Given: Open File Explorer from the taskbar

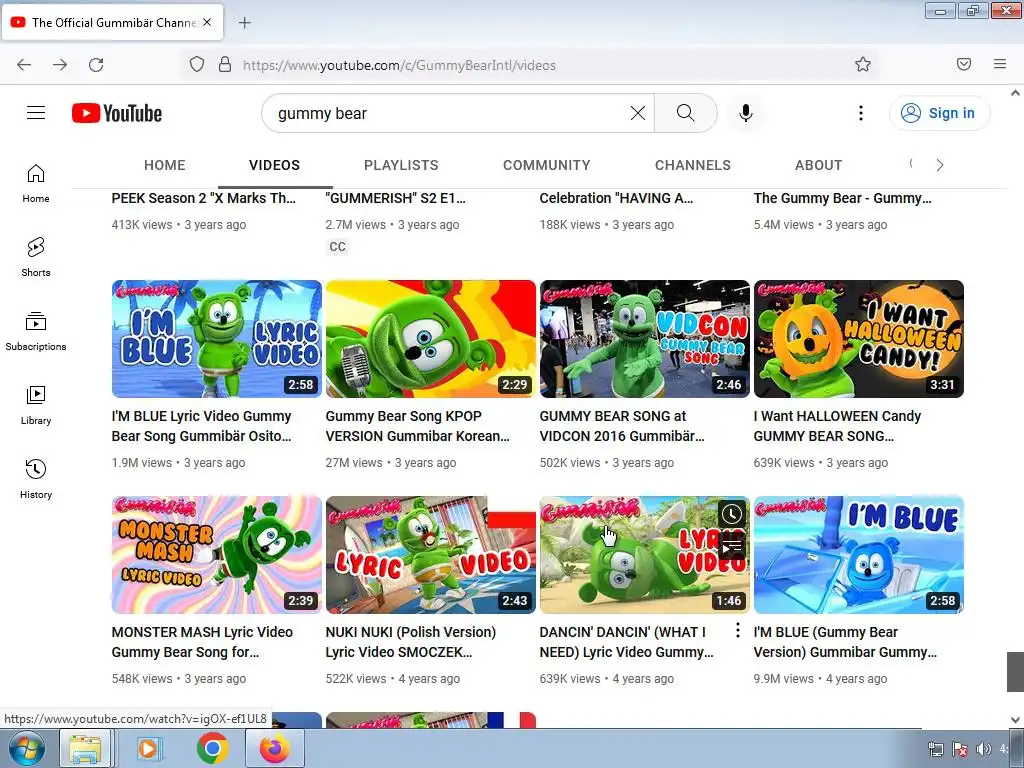Looking at the screenshot, I should (86, 748).
